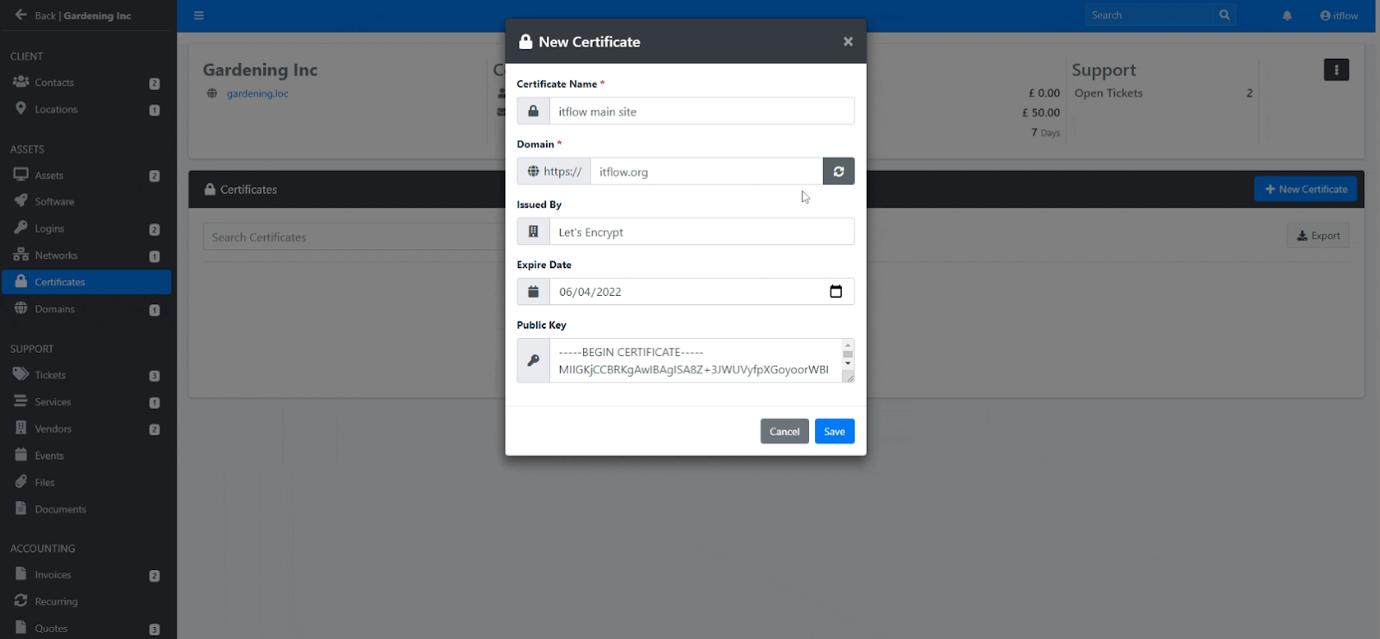Viewport: 1380px width, 639px height.
Task: Click the refresh icon next to Domain field
Action: coord(838,171)
